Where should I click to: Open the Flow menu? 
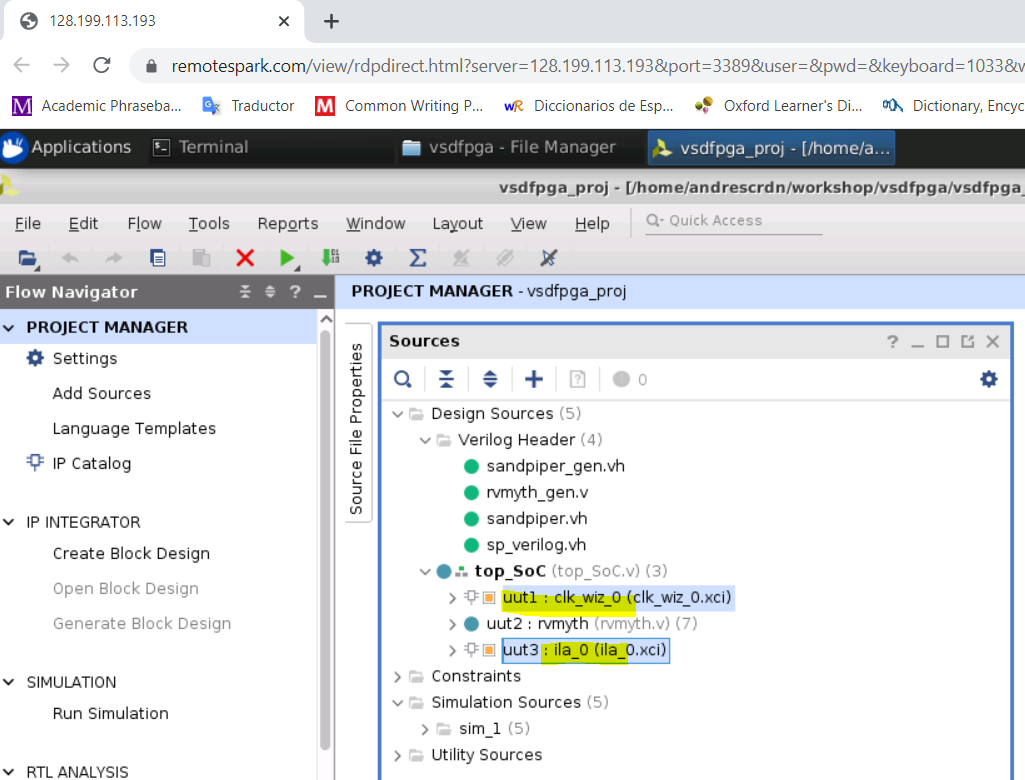tap(144, 224)
